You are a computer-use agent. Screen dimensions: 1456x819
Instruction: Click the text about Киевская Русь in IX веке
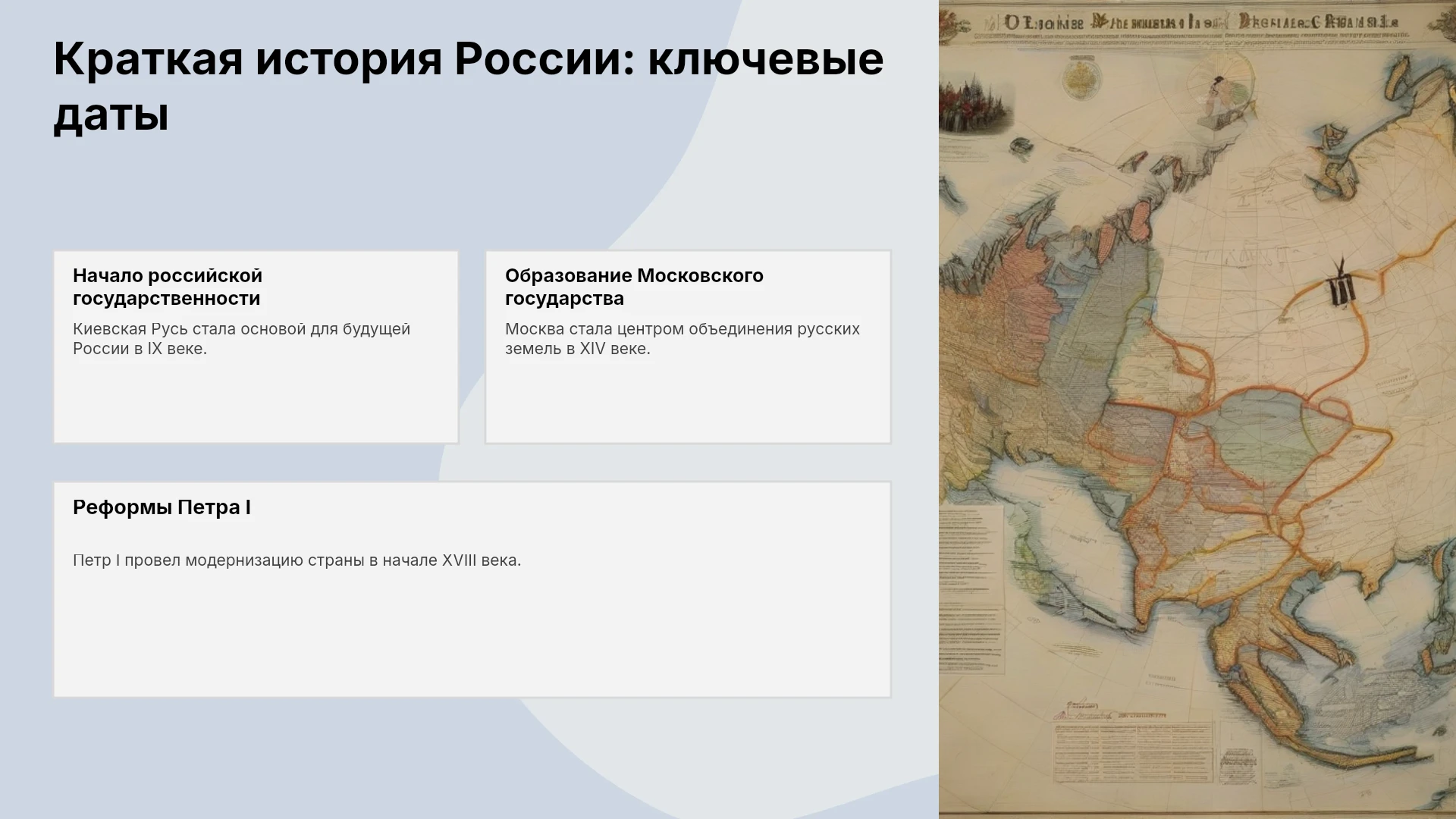241,339
